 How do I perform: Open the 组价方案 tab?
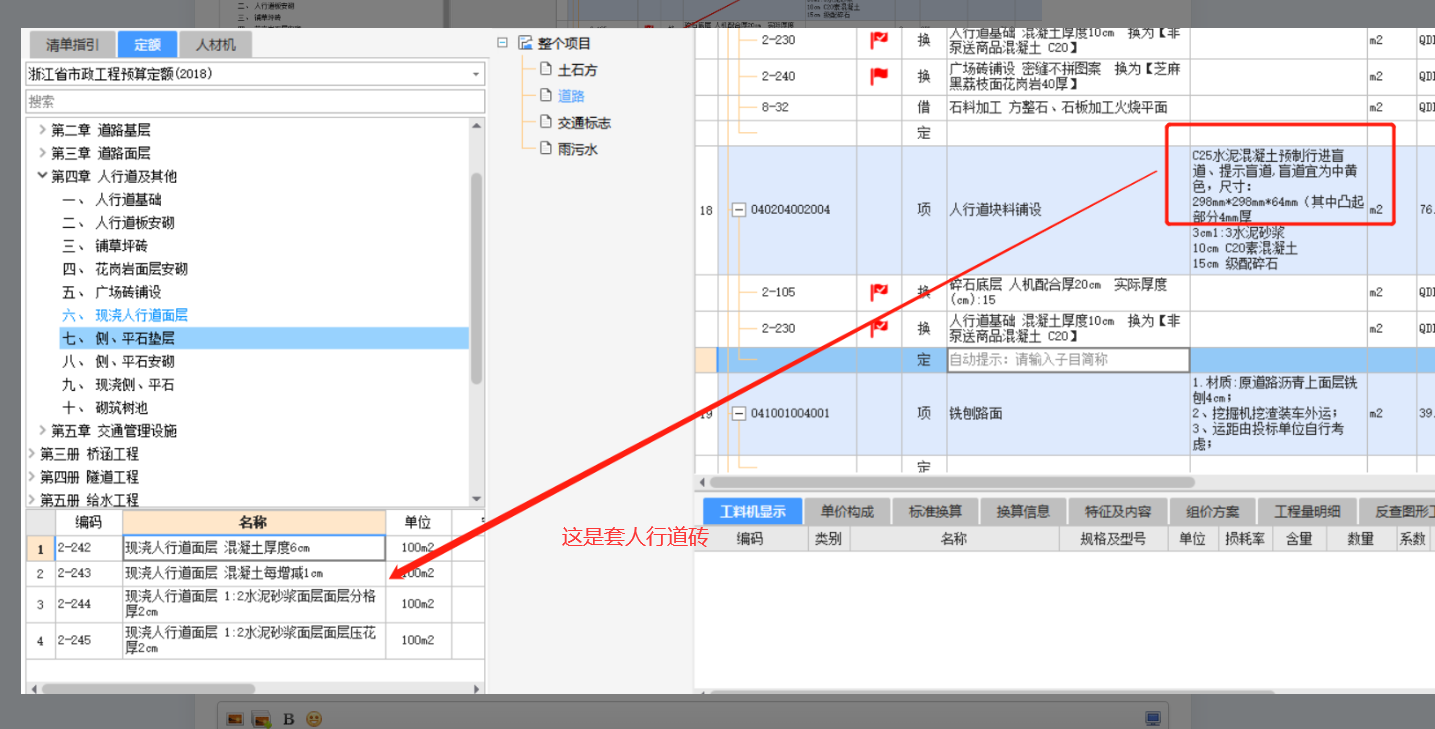(1212, 511)
